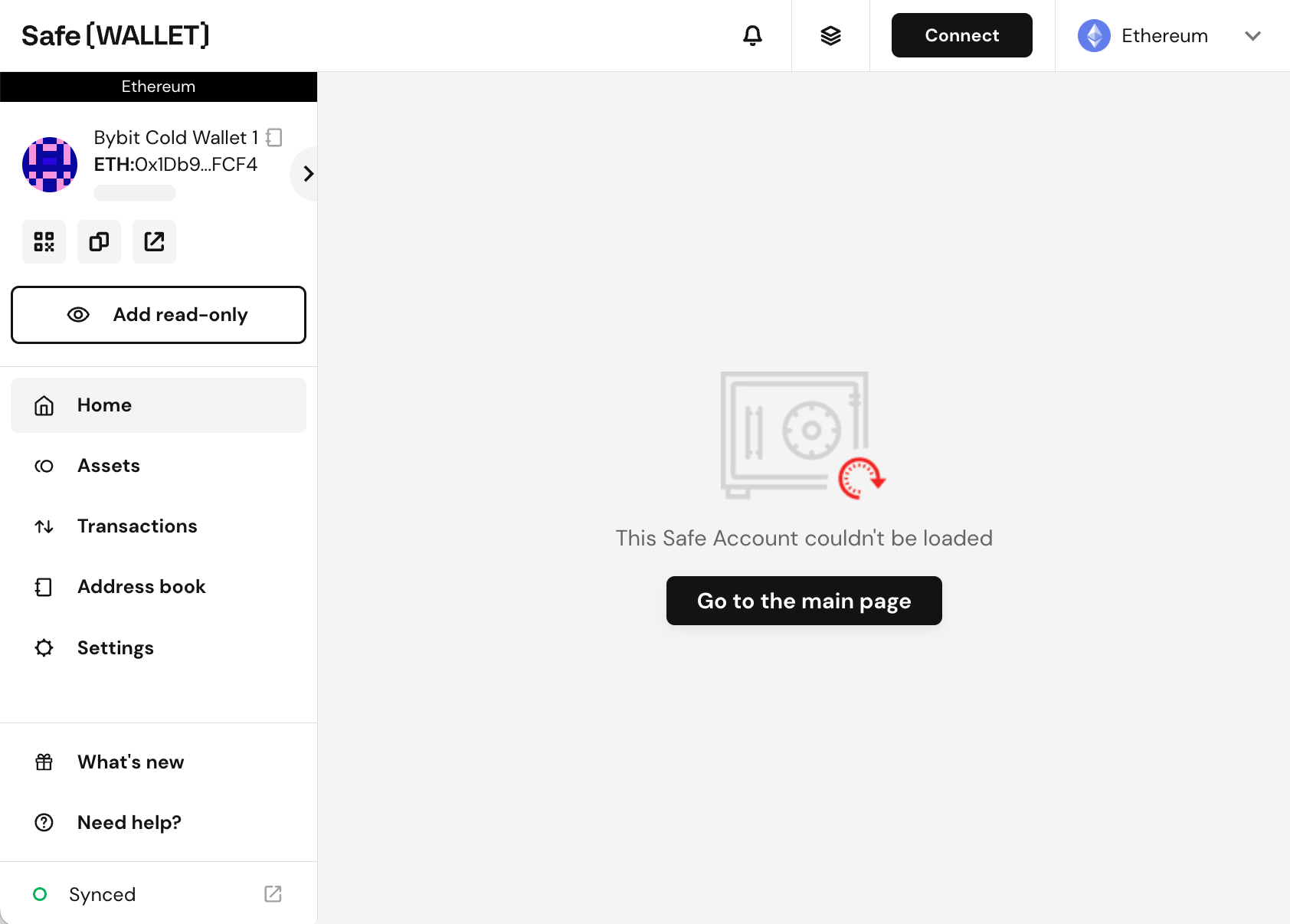Click the What's new gift icon

click(44, 762)
